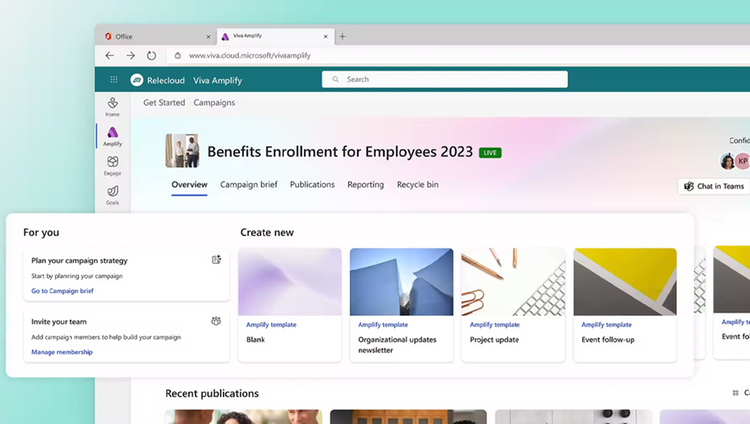Go back with the browser back arrow

110,56
